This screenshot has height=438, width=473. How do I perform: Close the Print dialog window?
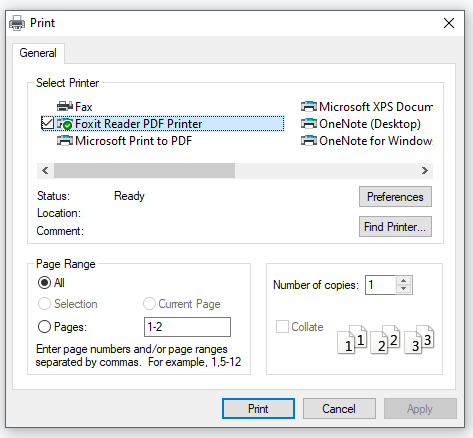tap(449, 23)
